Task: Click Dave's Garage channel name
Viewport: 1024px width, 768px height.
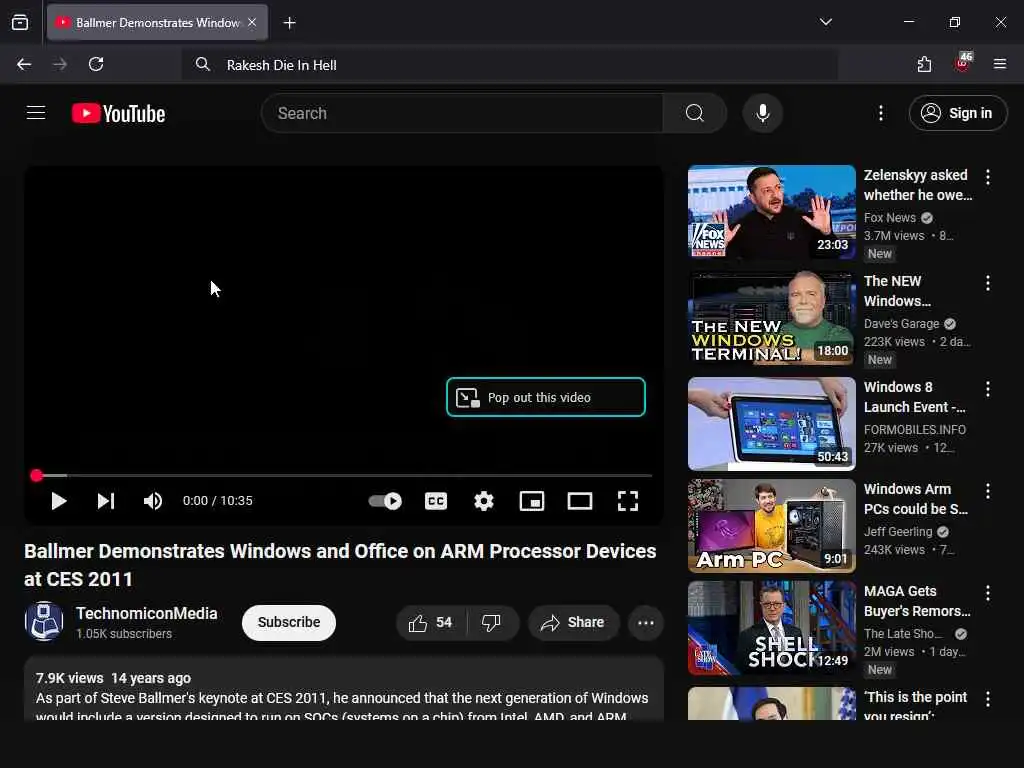Action: click(901, 323)
